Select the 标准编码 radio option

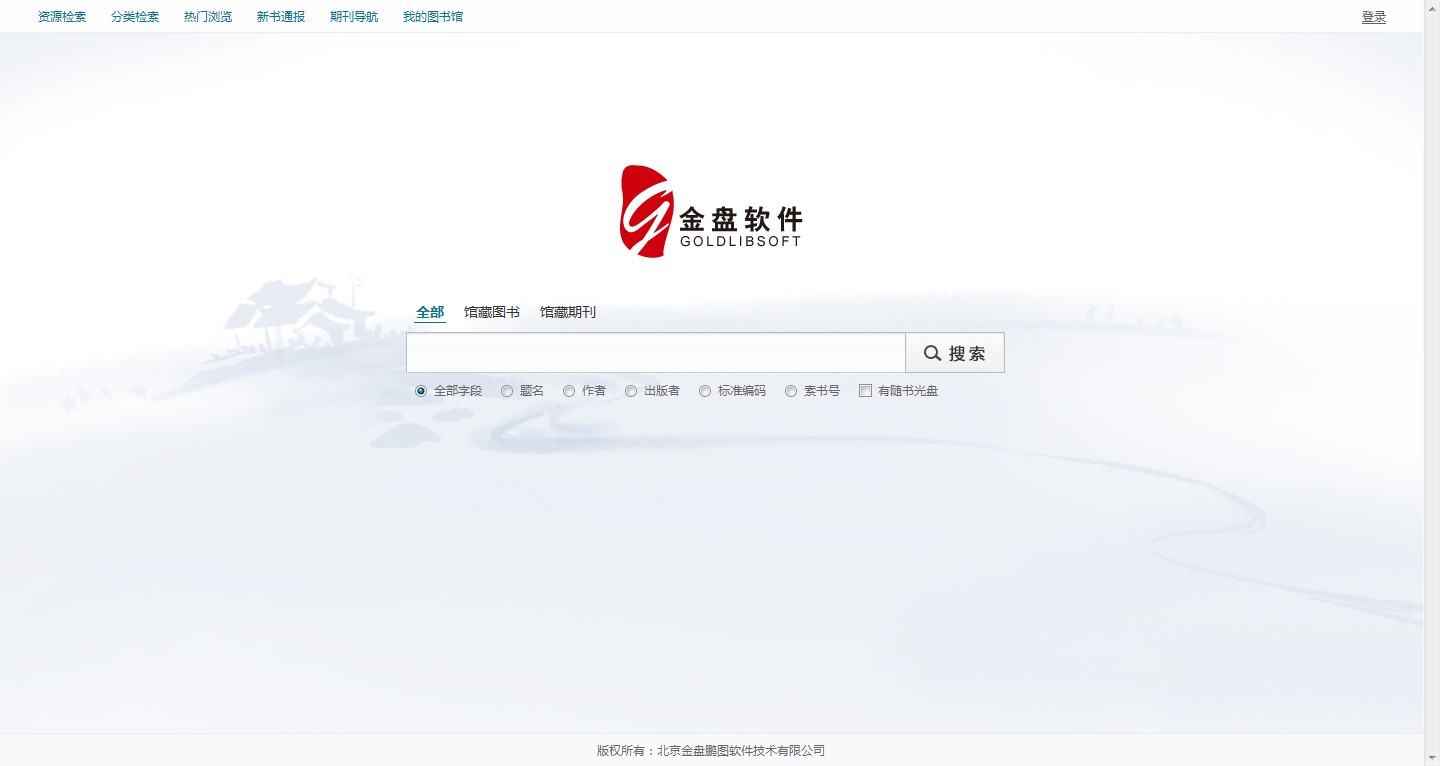pyautogui.click(x=705, y=391)
